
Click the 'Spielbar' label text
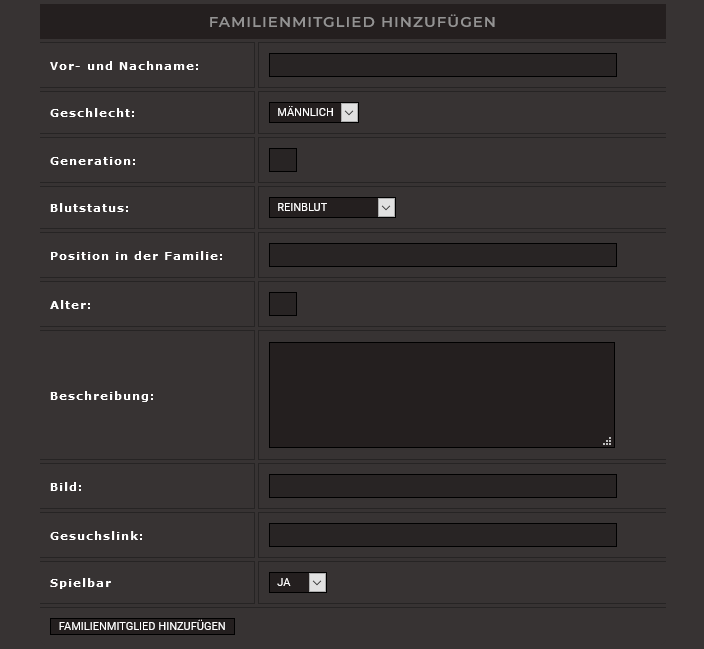tap(81, 583)
